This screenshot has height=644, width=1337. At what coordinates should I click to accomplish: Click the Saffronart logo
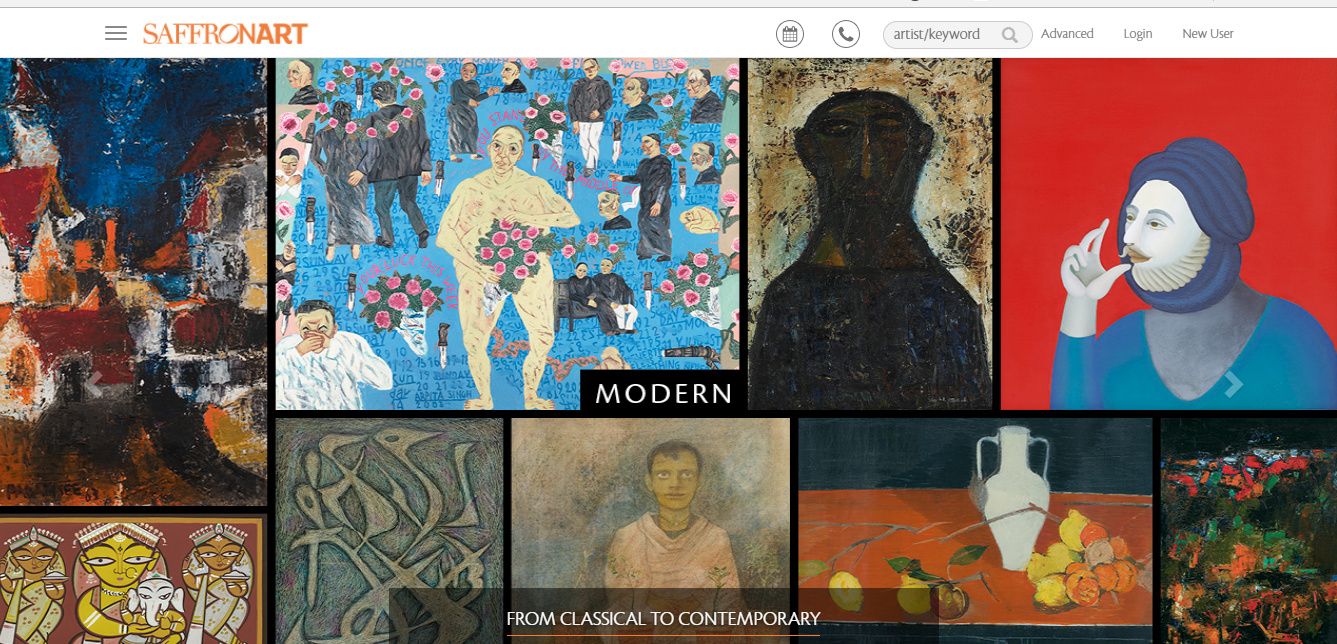pos(225,34)
